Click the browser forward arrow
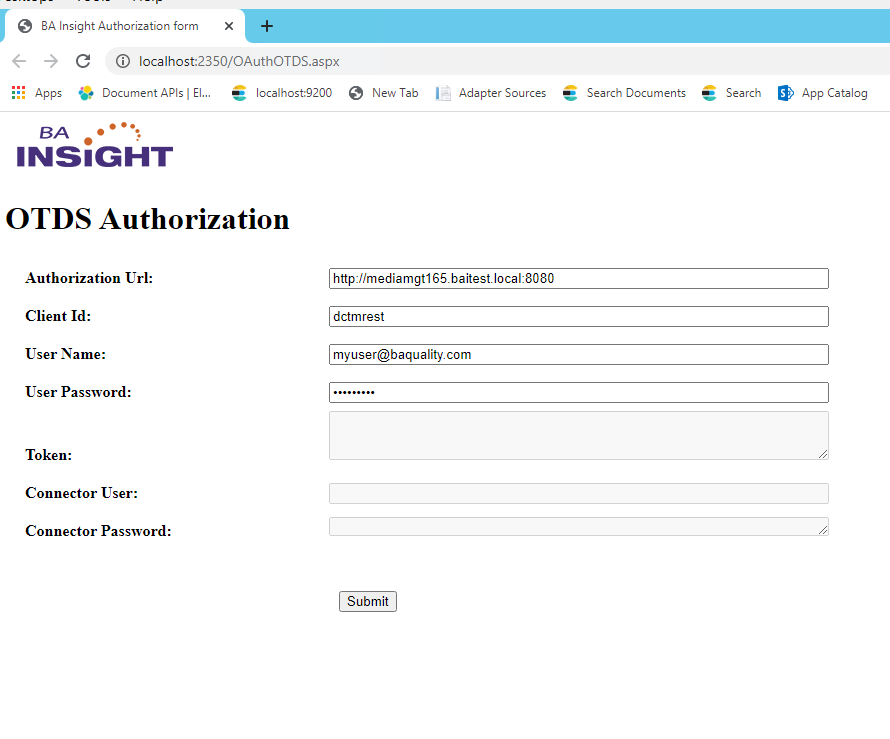This screenshot has width=890, height=739. [x=51, y=61]
